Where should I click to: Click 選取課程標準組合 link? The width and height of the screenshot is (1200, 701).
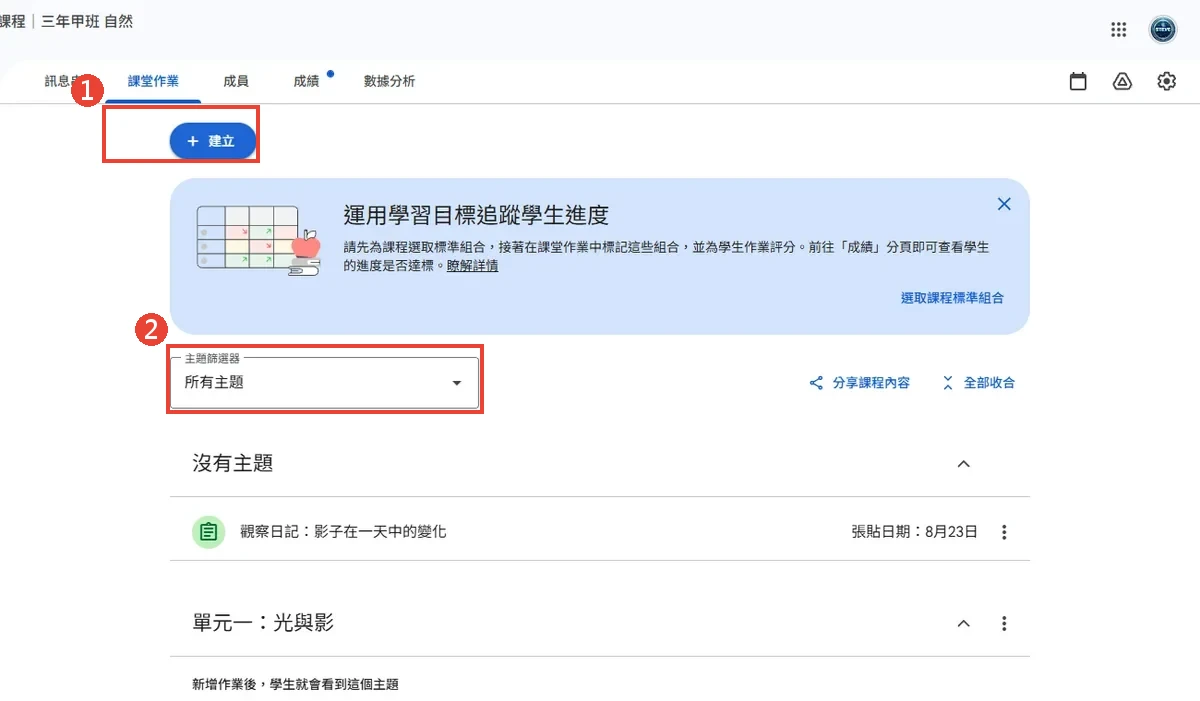pos(952,298)
